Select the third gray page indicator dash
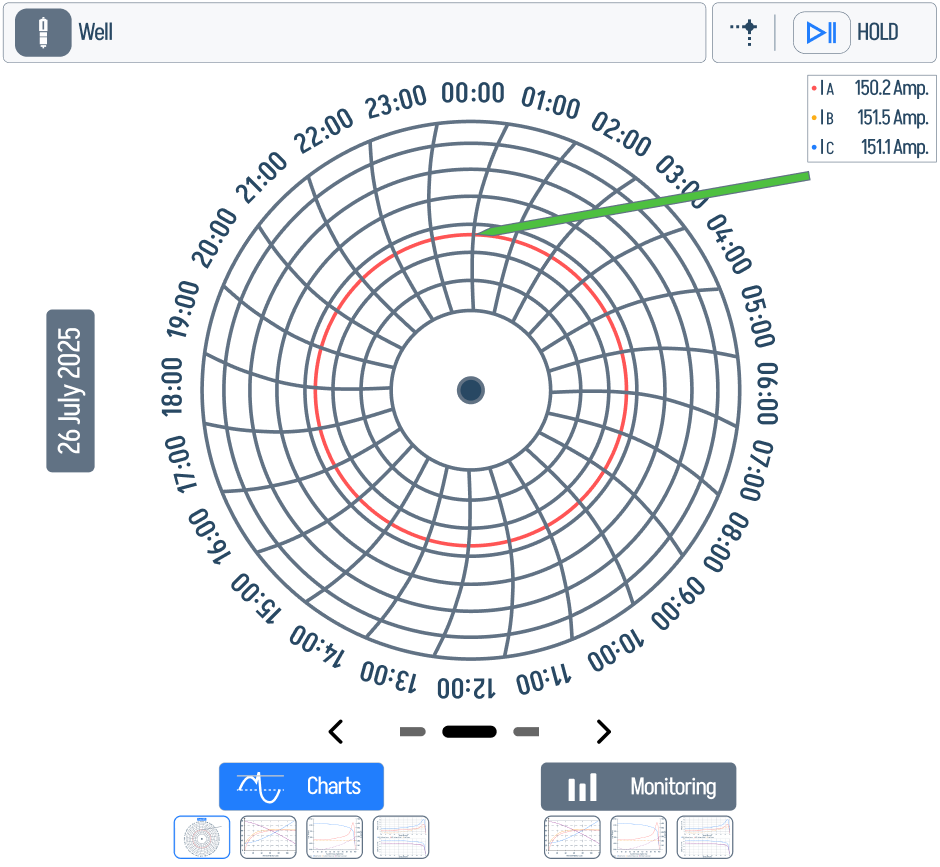The height and width of the screenshot is (867, 940). pyautogui.click(x=526, y=731)
